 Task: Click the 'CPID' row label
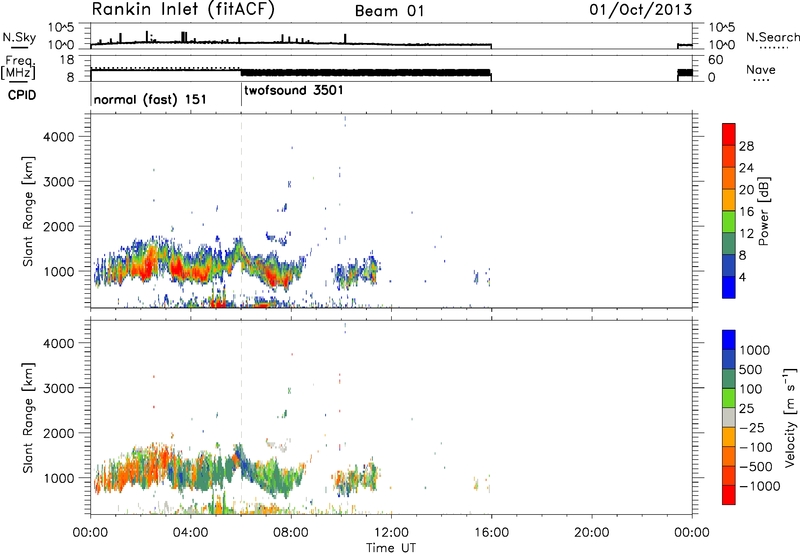coord(22,95)
